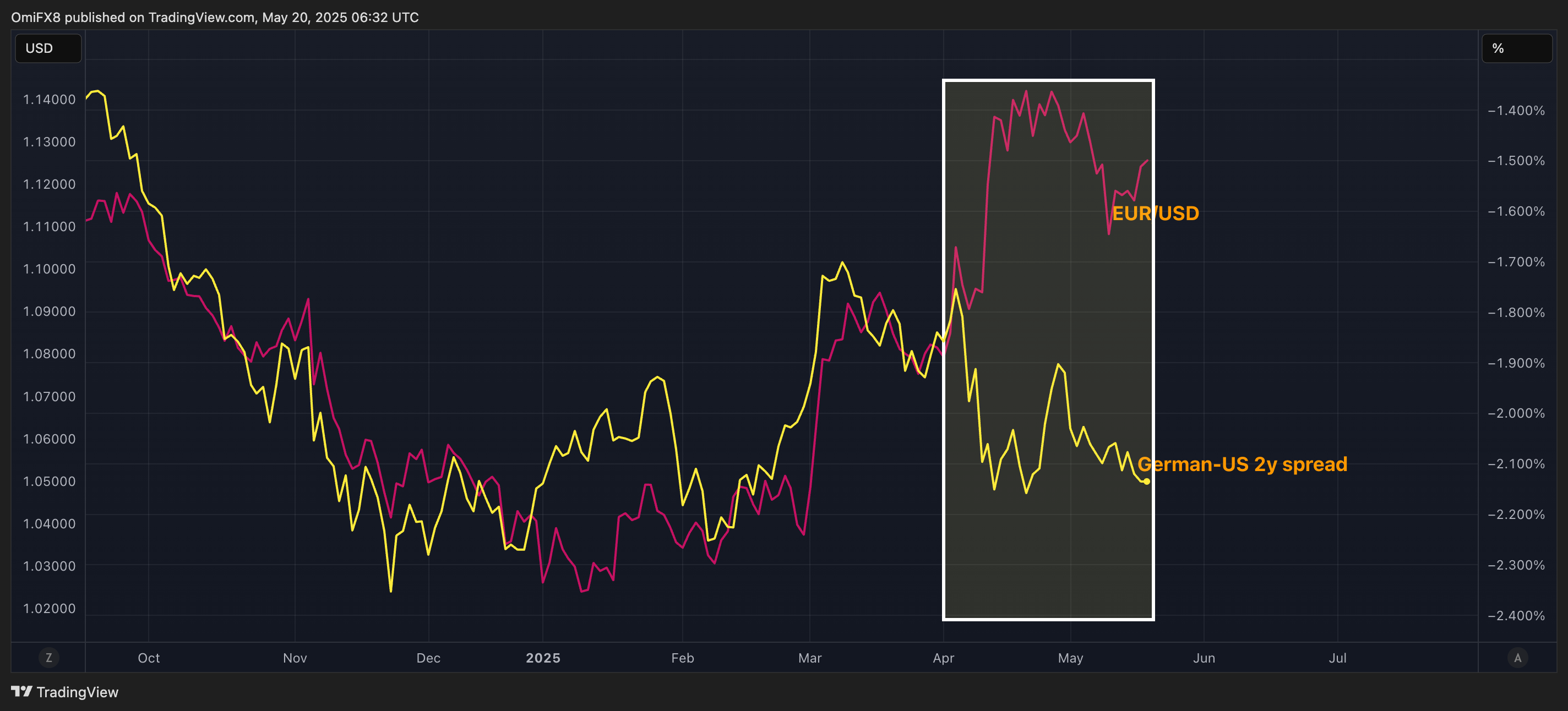Click the −2.400% right scale label
This screenshot has width=1568, height=711.
coord(1516,615)
